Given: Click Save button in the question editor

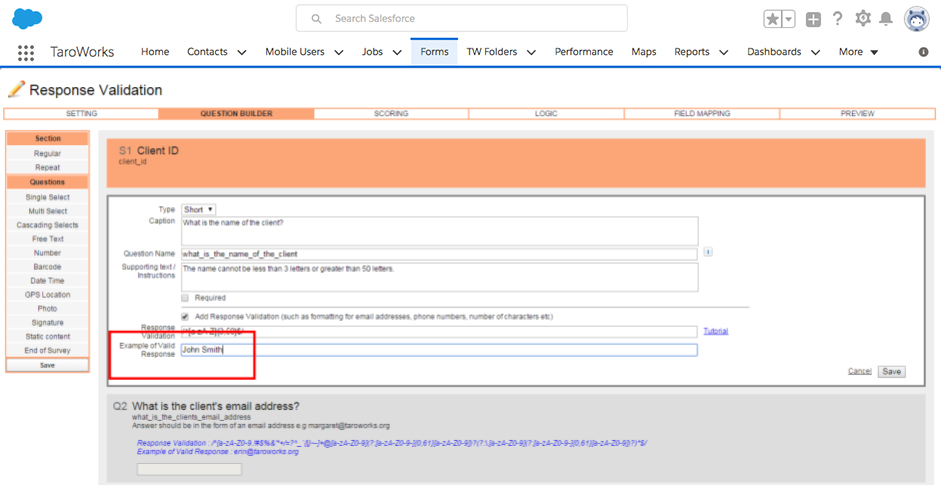Looking at the screenshot, I should tap(892, 372).
